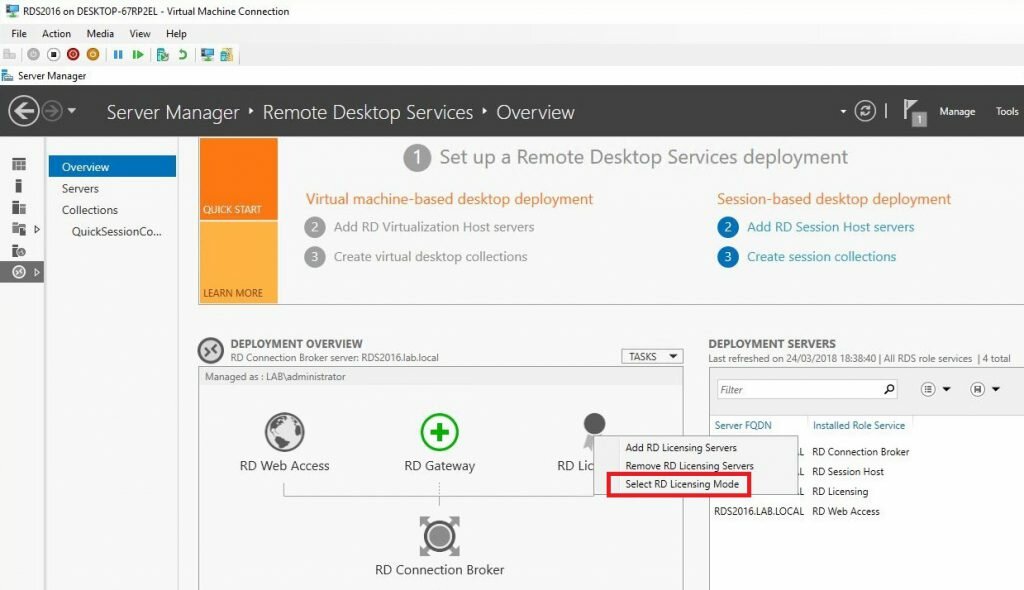Viewport: 1024px width, 590px height.
Task: Expand File and Storage Services arrow
Action: (37, 229)
